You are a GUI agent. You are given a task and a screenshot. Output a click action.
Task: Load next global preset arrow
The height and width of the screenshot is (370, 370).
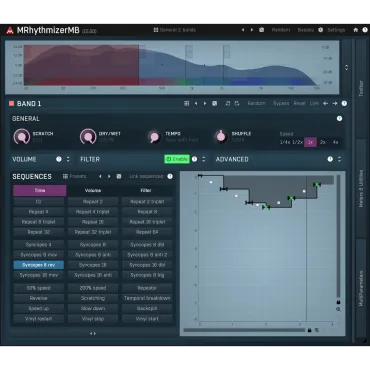click(x=252, y=30)
